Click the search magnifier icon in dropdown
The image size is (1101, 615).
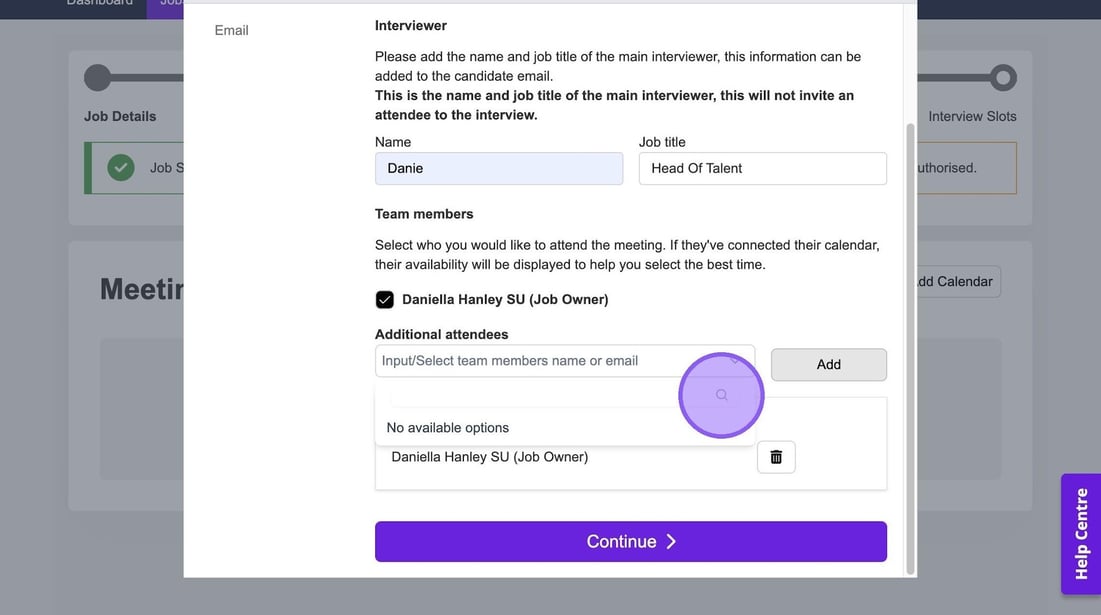pyautogui.click(x=722, y=395)
